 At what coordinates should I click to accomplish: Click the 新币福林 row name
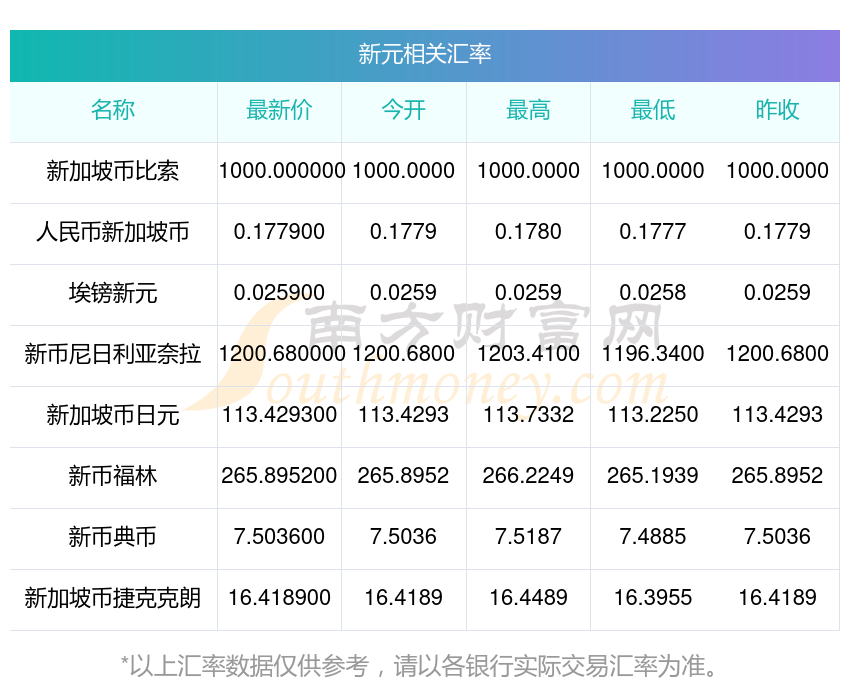(x=113, y=476)
